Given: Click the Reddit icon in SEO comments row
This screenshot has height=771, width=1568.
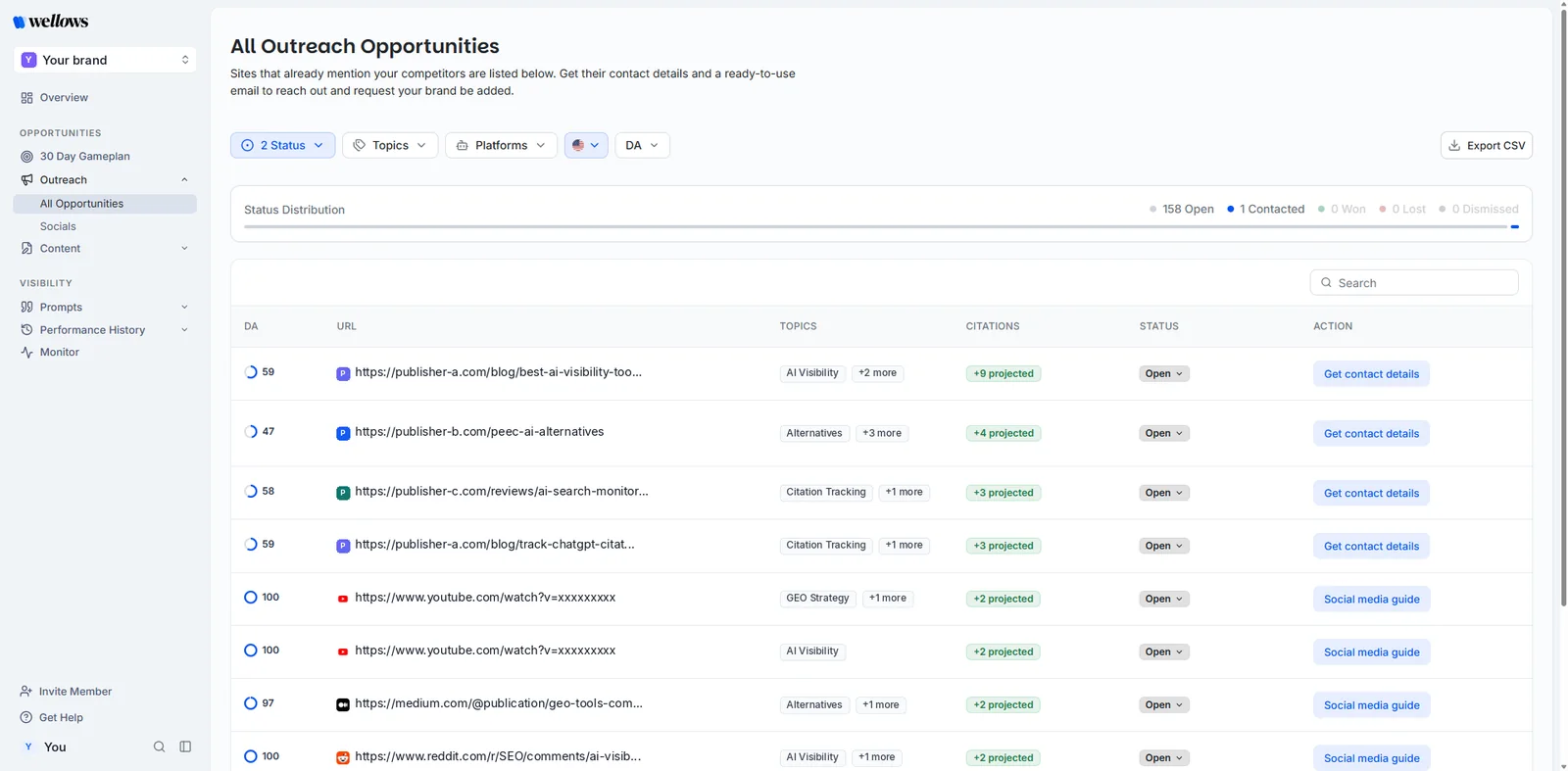Looking at the screenshot, I should click(343, 757).
